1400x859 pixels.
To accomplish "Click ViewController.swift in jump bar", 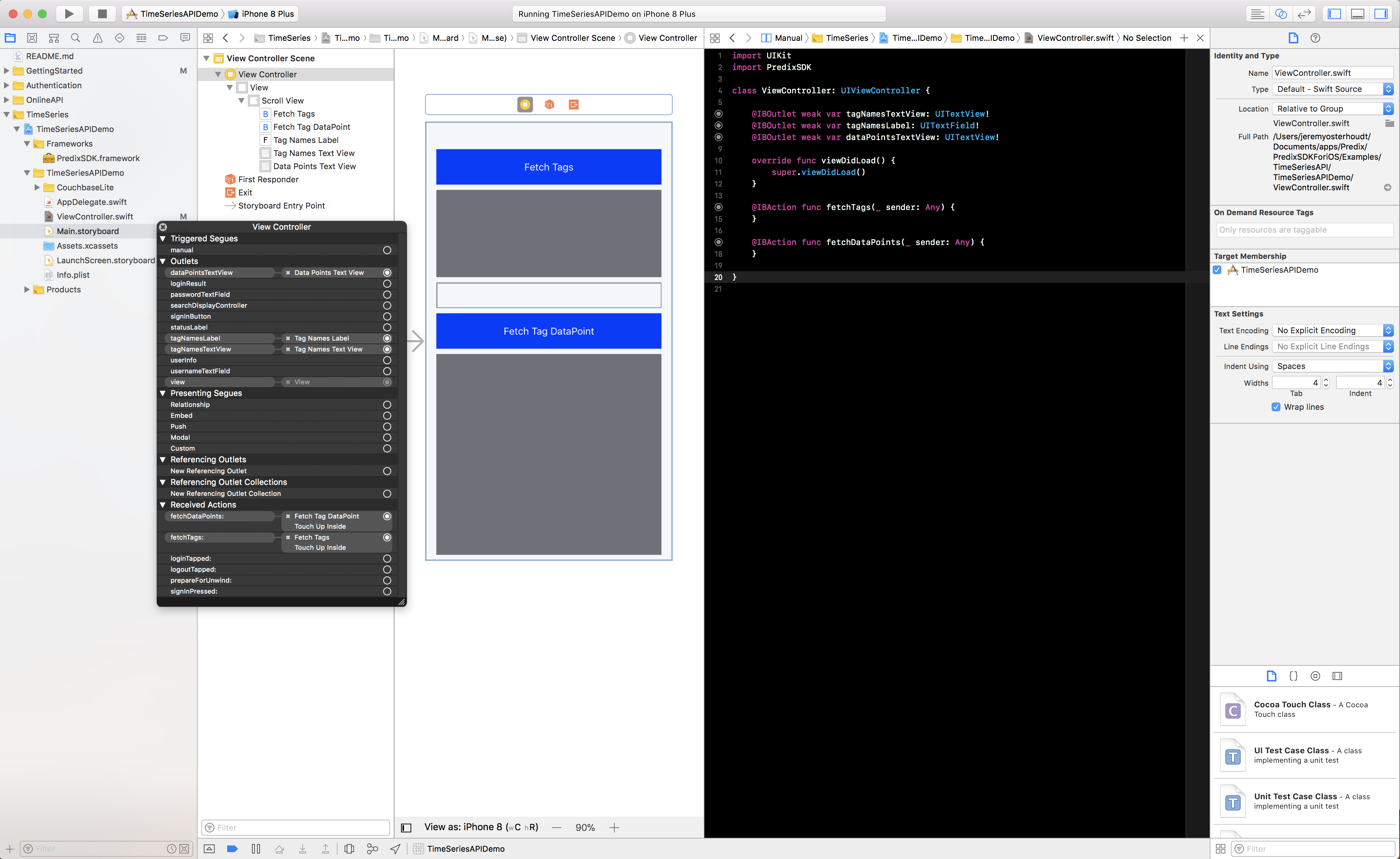I will pos(1075,38).
